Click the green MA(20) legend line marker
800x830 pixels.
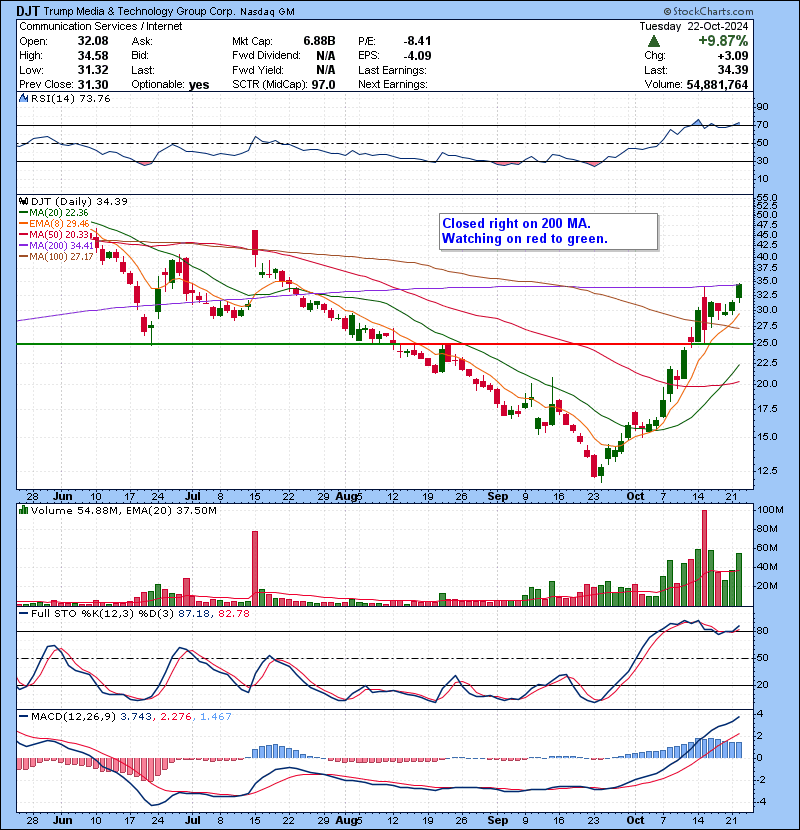(23, 213)
